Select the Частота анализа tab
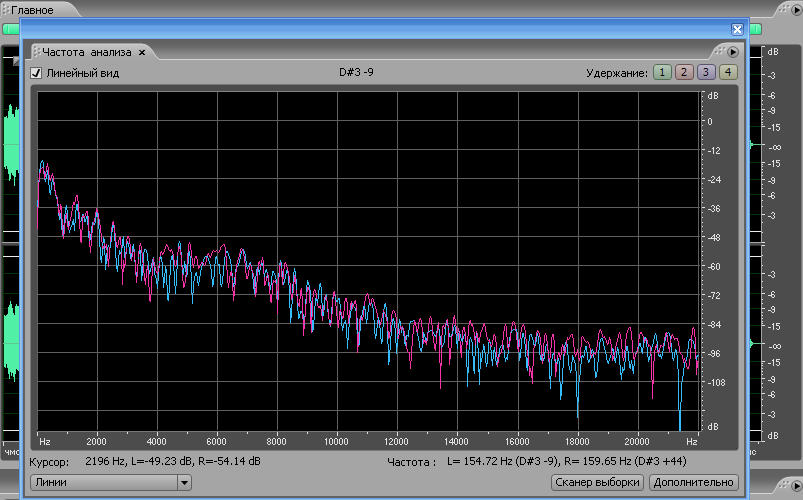The width and height of the screenshot is (803, 500). [x=88, y=51]
